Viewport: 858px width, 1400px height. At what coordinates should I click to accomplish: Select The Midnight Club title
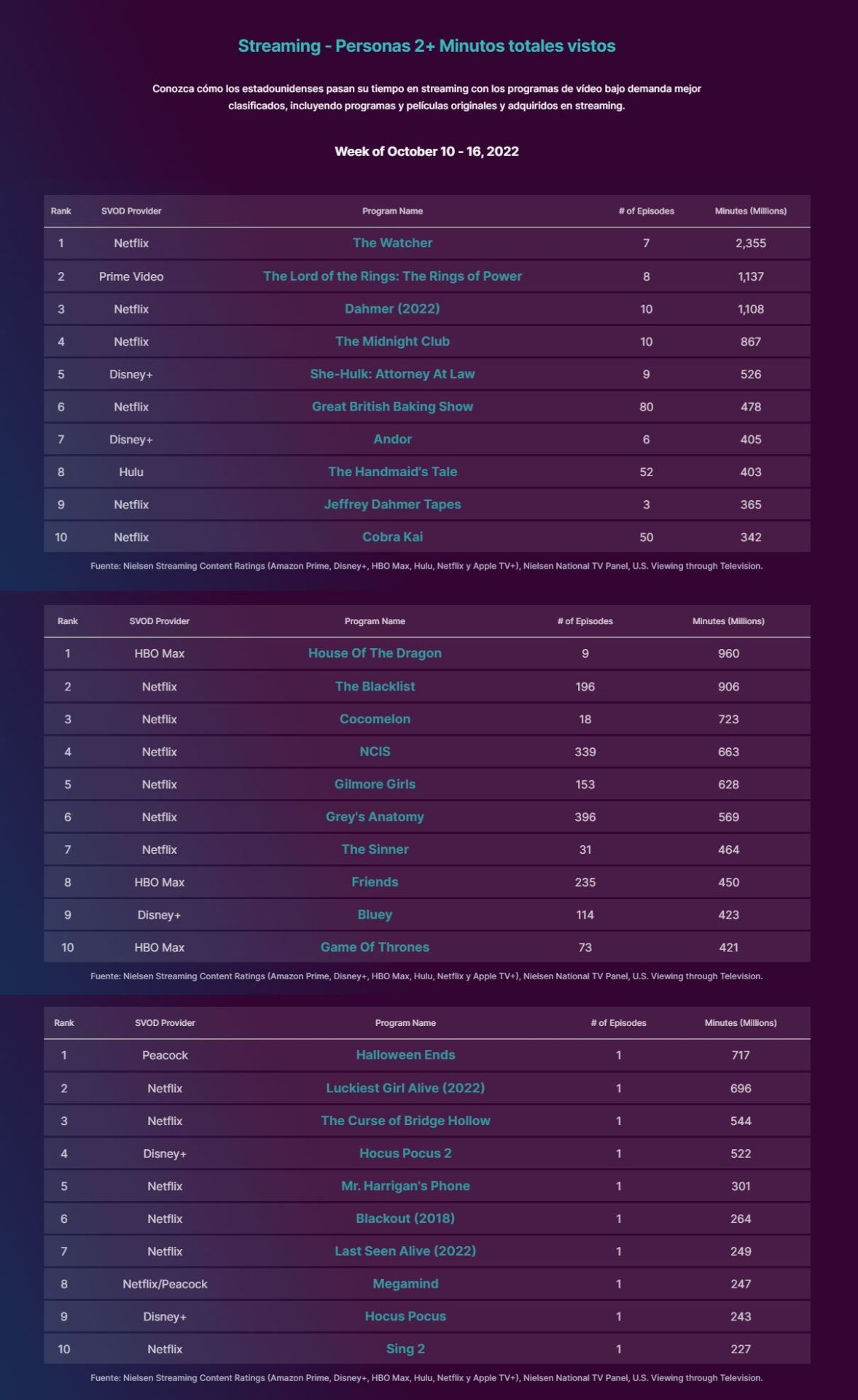[x=392, y=341]
